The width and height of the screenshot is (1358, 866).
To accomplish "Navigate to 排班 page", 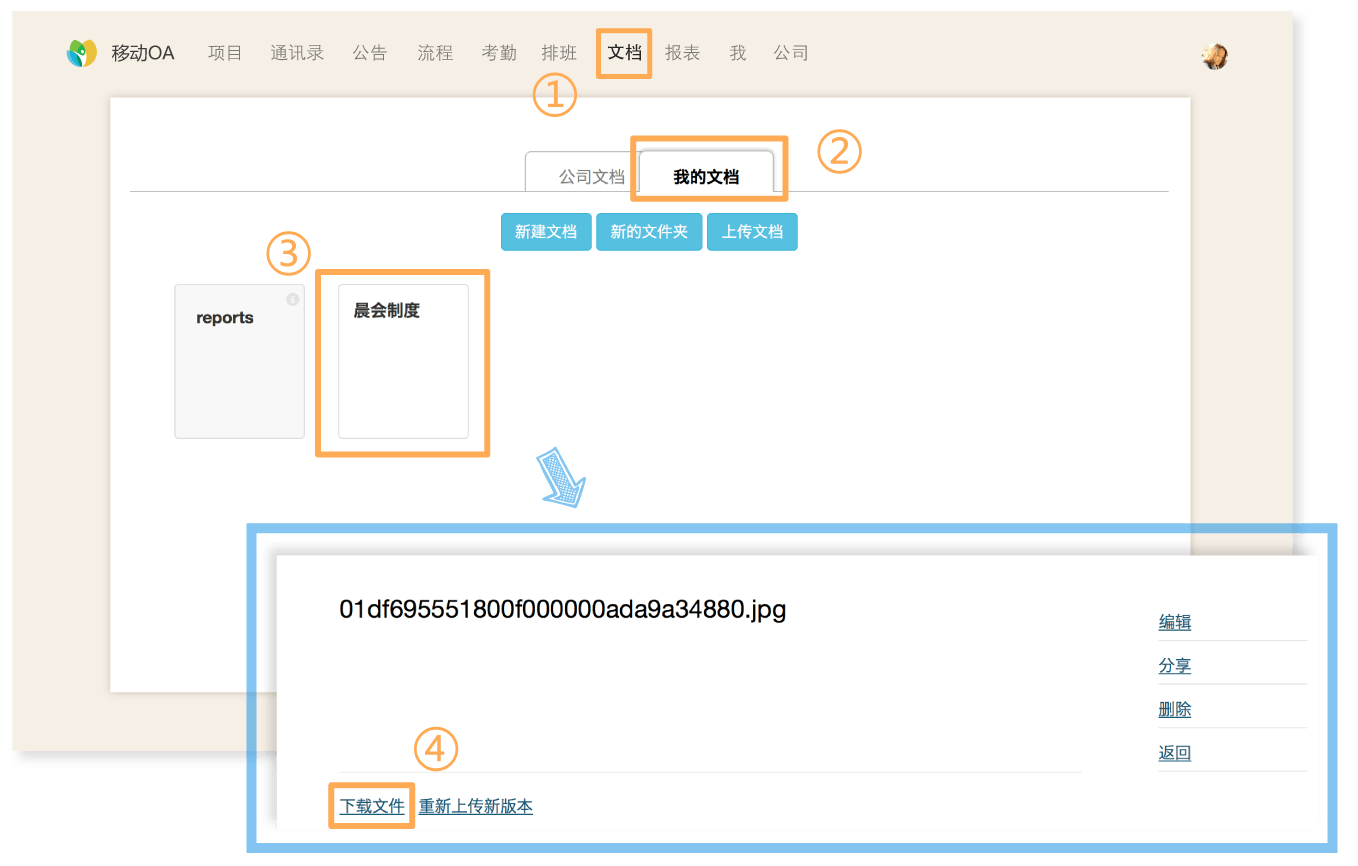I will (x=559, y=53).
